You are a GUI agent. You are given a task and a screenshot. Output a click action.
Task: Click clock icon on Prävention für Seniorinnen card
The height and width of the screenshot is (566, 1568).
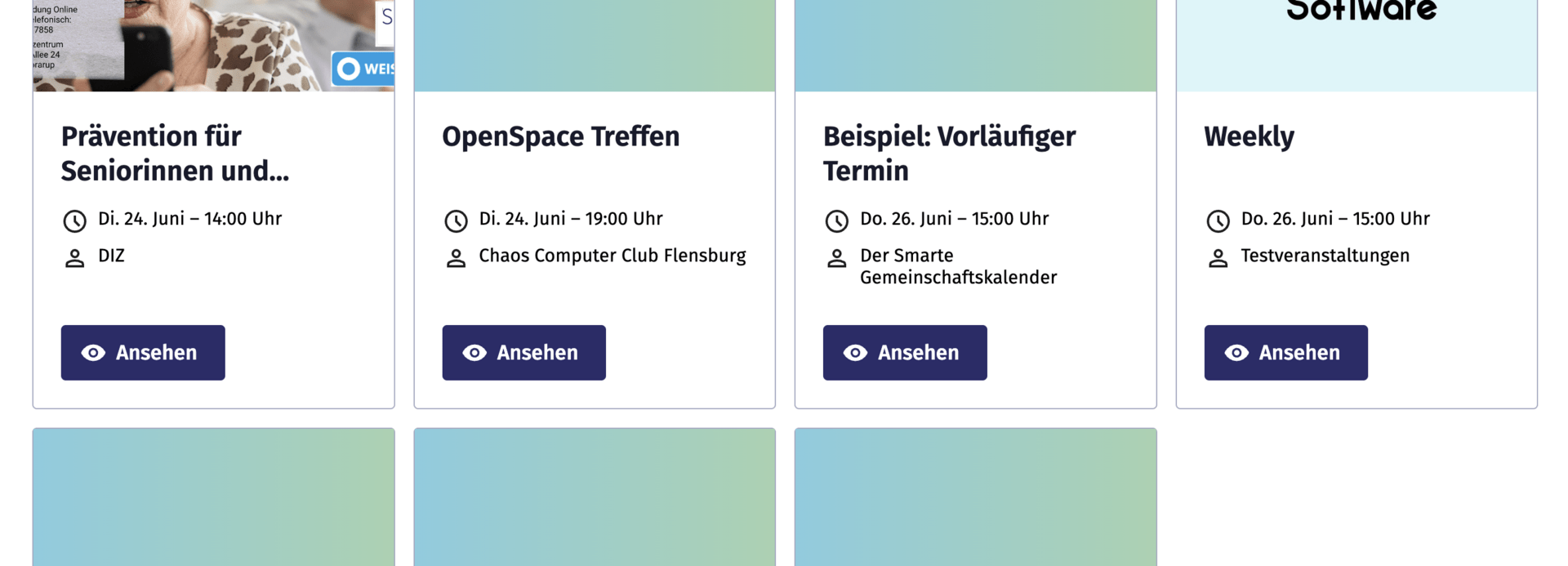click(x=74, y=221)
